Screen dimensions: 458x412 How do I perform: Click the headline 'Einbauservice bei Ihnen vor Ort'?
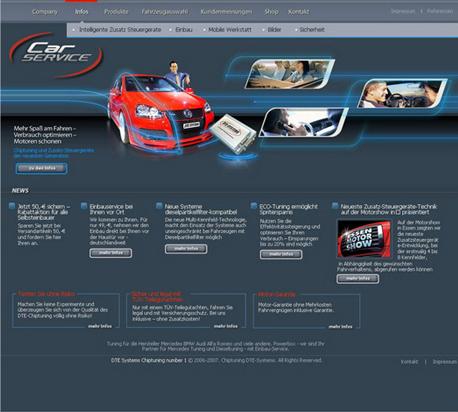click(111, 209)
